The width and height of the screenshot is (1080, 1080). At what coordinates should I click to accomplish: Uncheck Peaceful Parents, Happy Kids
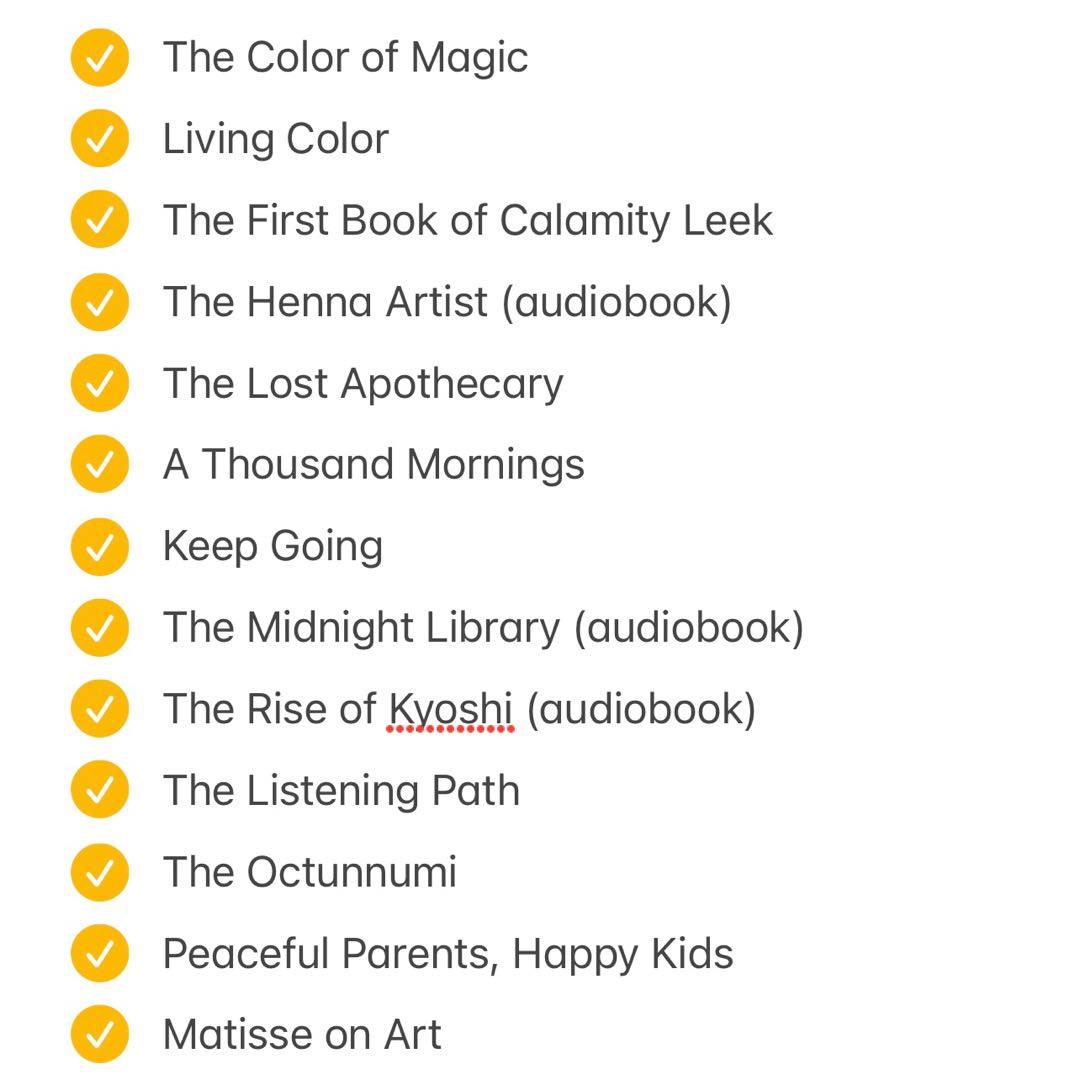point(100,954)
